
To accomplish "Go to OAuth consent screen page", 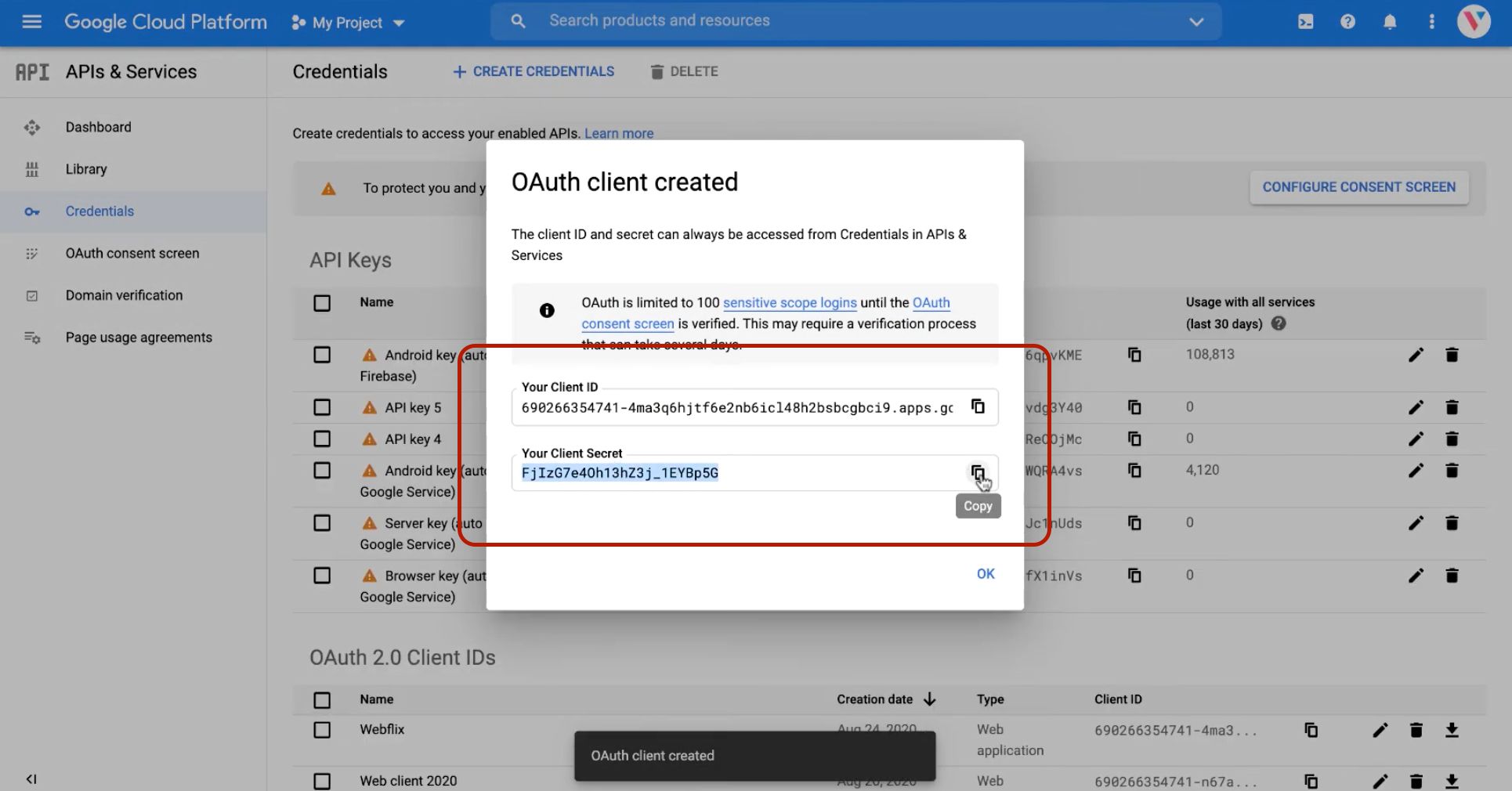I will [132, 253].
